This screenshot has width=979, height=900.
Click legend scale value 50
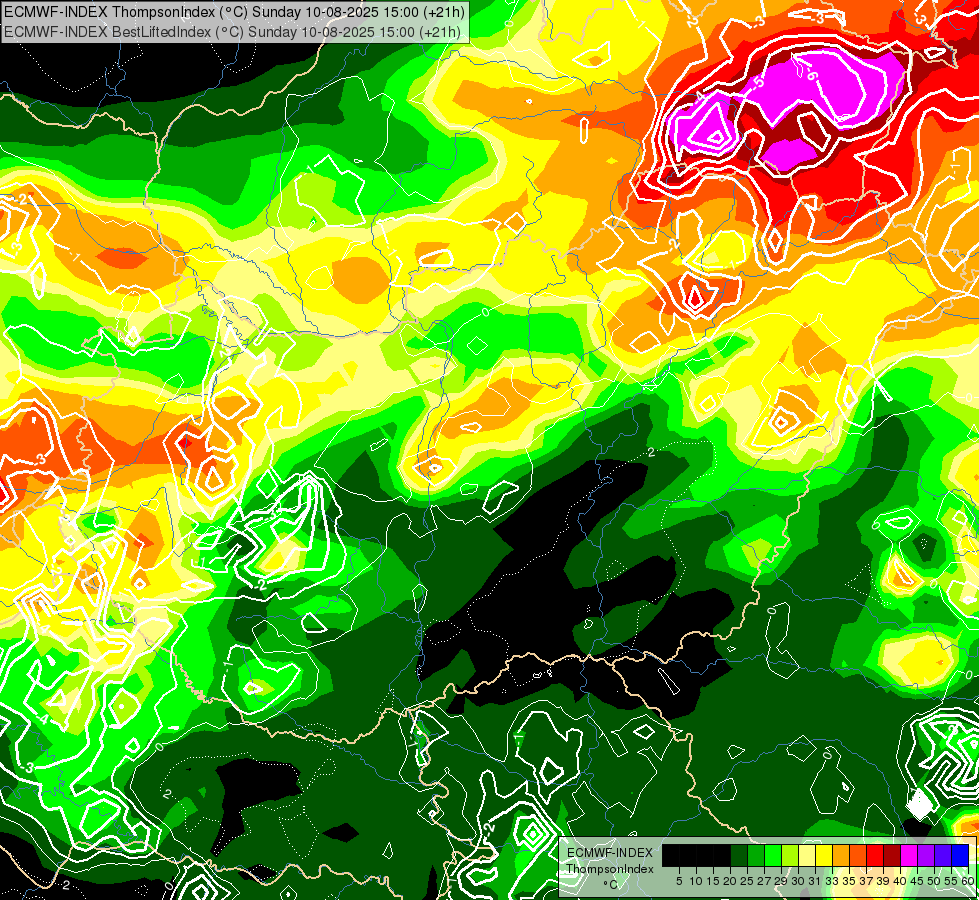pos(934,881)
